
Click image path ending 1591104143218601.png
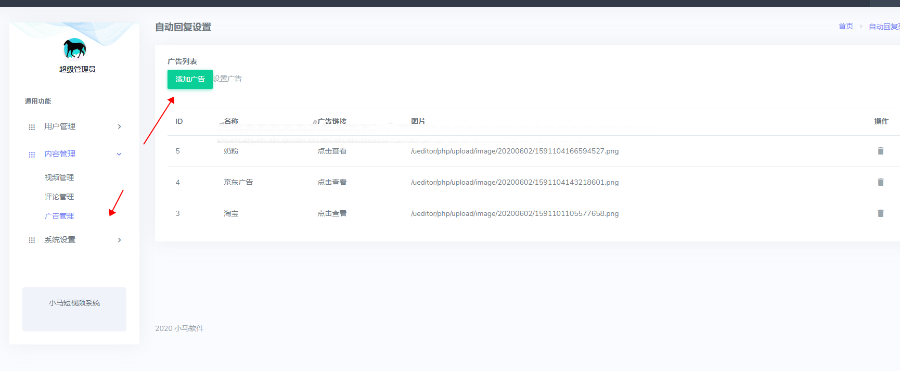click(515, 182)
